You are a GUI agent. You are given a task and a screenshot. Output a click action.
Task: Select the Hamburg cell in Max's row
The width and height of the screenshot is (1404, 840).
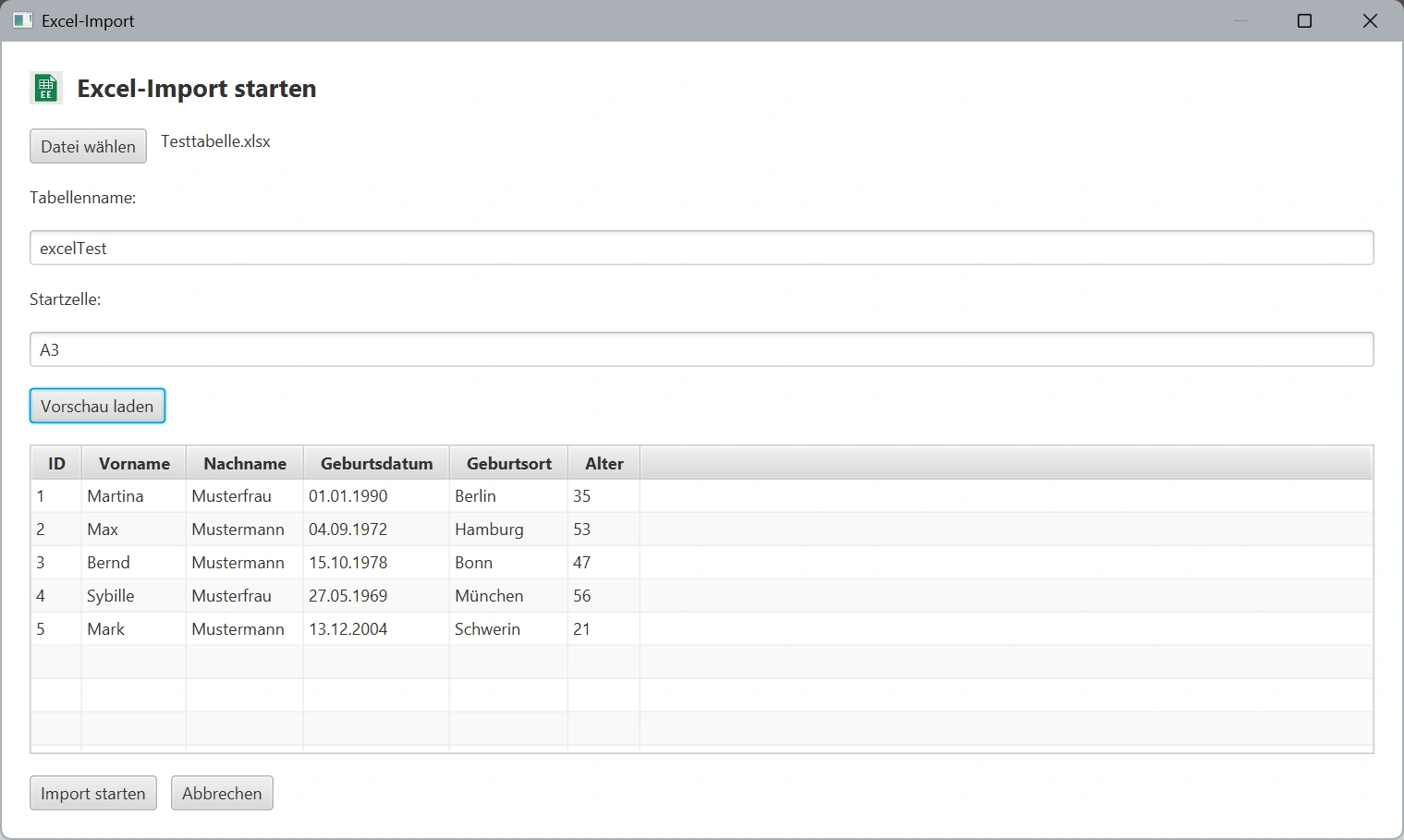(x=489, y=530)
